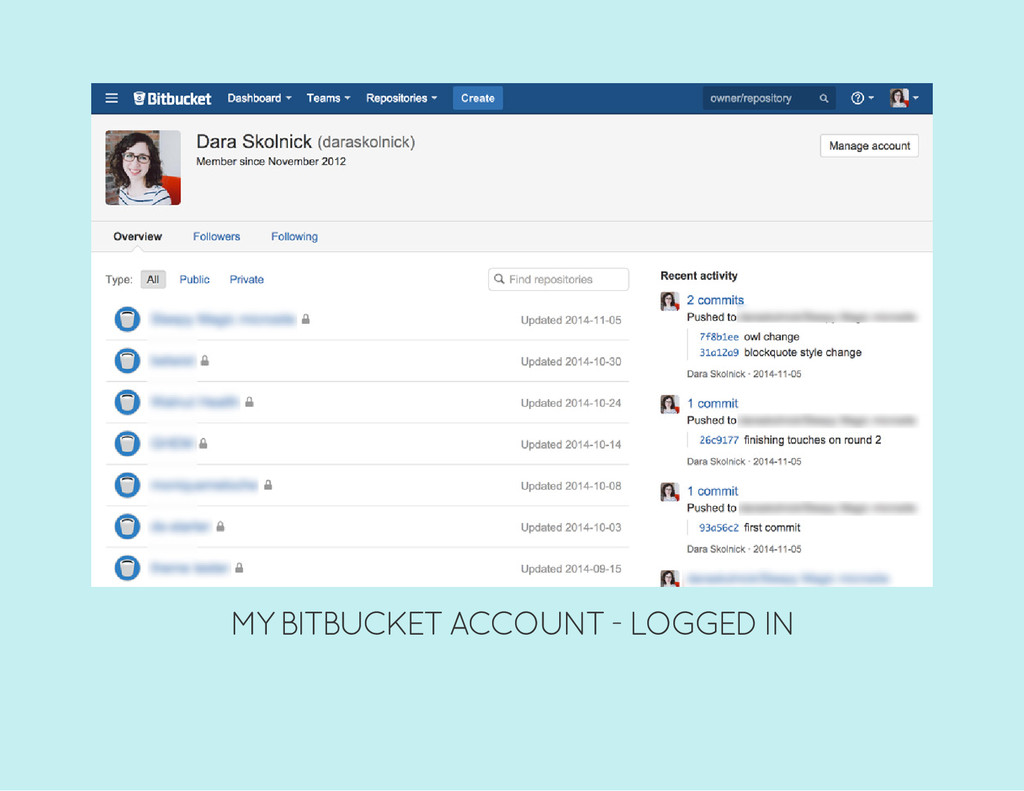Select the Overview tab
The width and height of the screenshot is (1024, 791).
(x=137, y=236)
